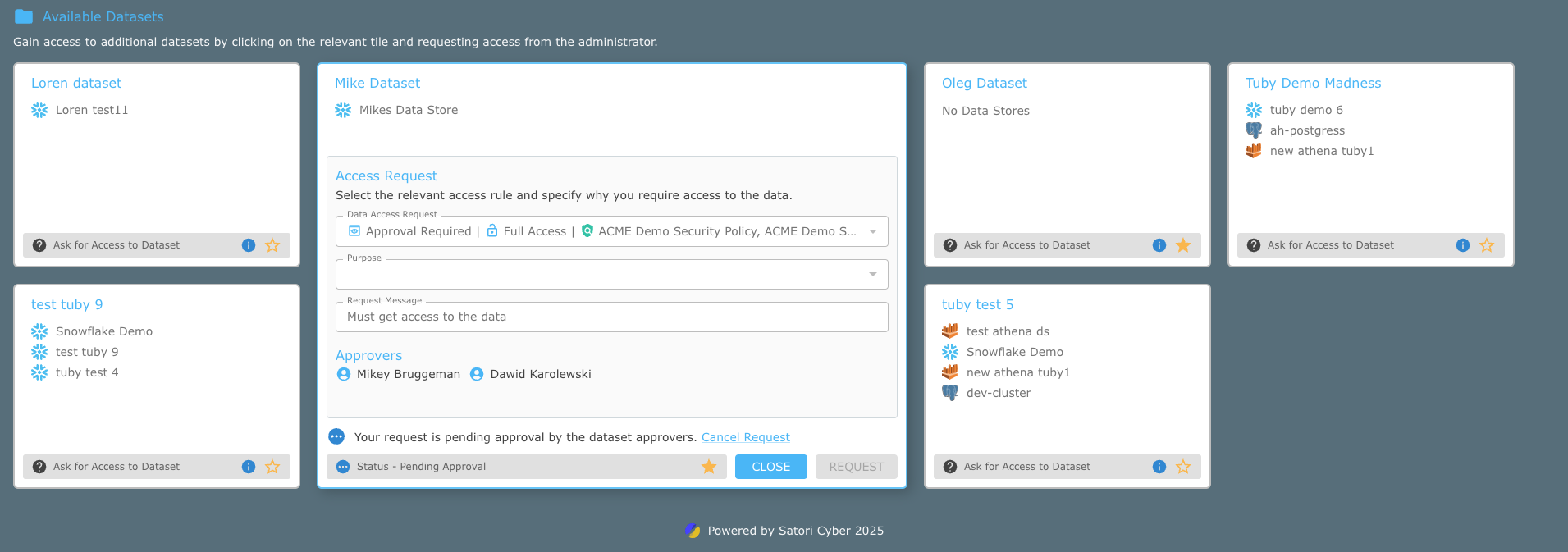Click the 'Powered by Satori Cyber 2025' text
Viewport: 1568px width, 552px height.
tap(796, 531)
